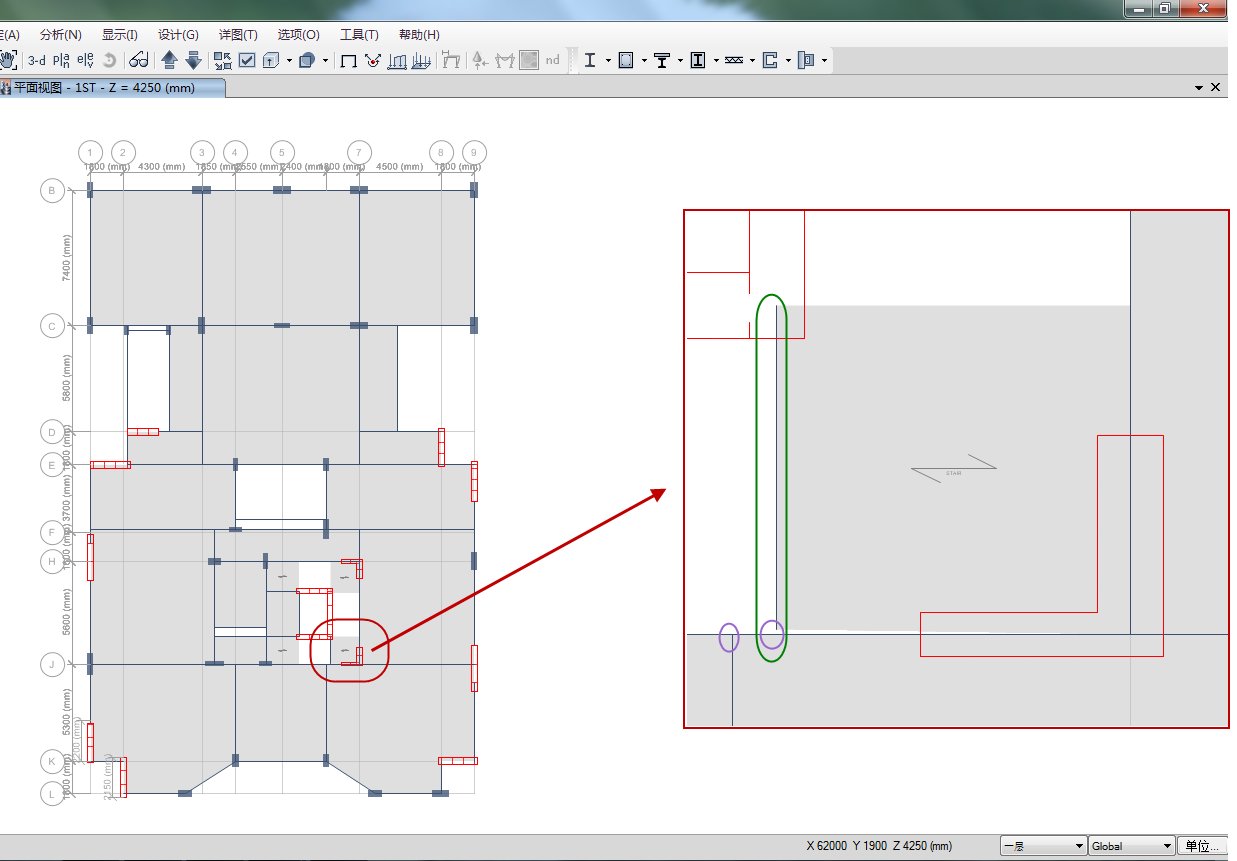Viewport: 1237px width, 861px height.
Task: Open the story selector combo box
Action: tap(1043, 846)
